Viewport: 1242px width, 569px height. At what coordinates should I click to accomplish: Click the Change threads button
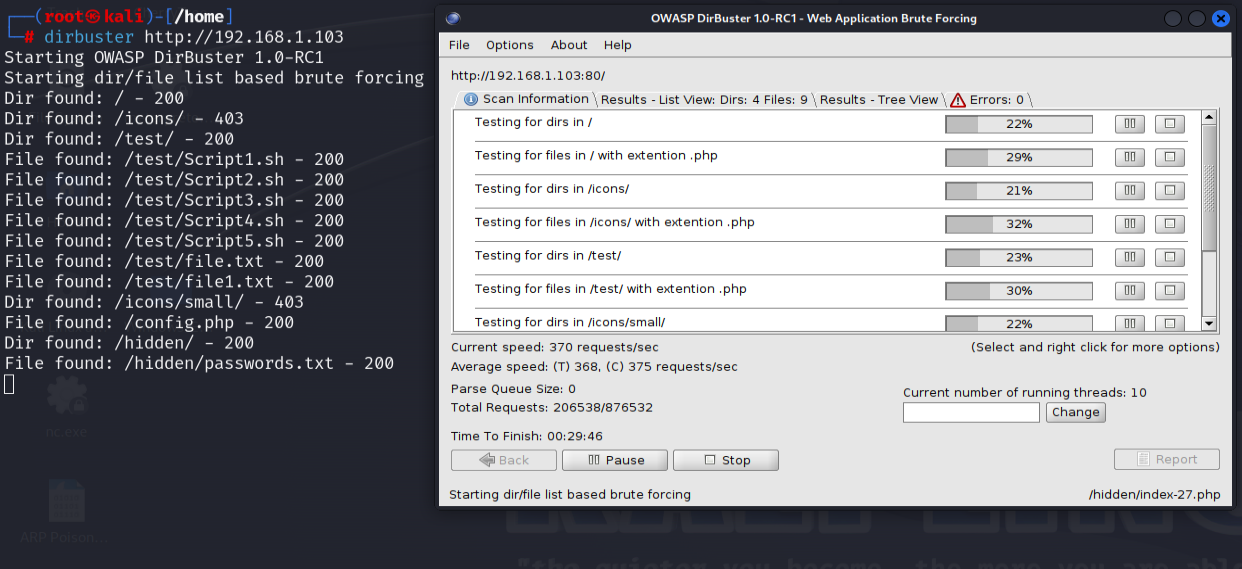coord(1076,412)
